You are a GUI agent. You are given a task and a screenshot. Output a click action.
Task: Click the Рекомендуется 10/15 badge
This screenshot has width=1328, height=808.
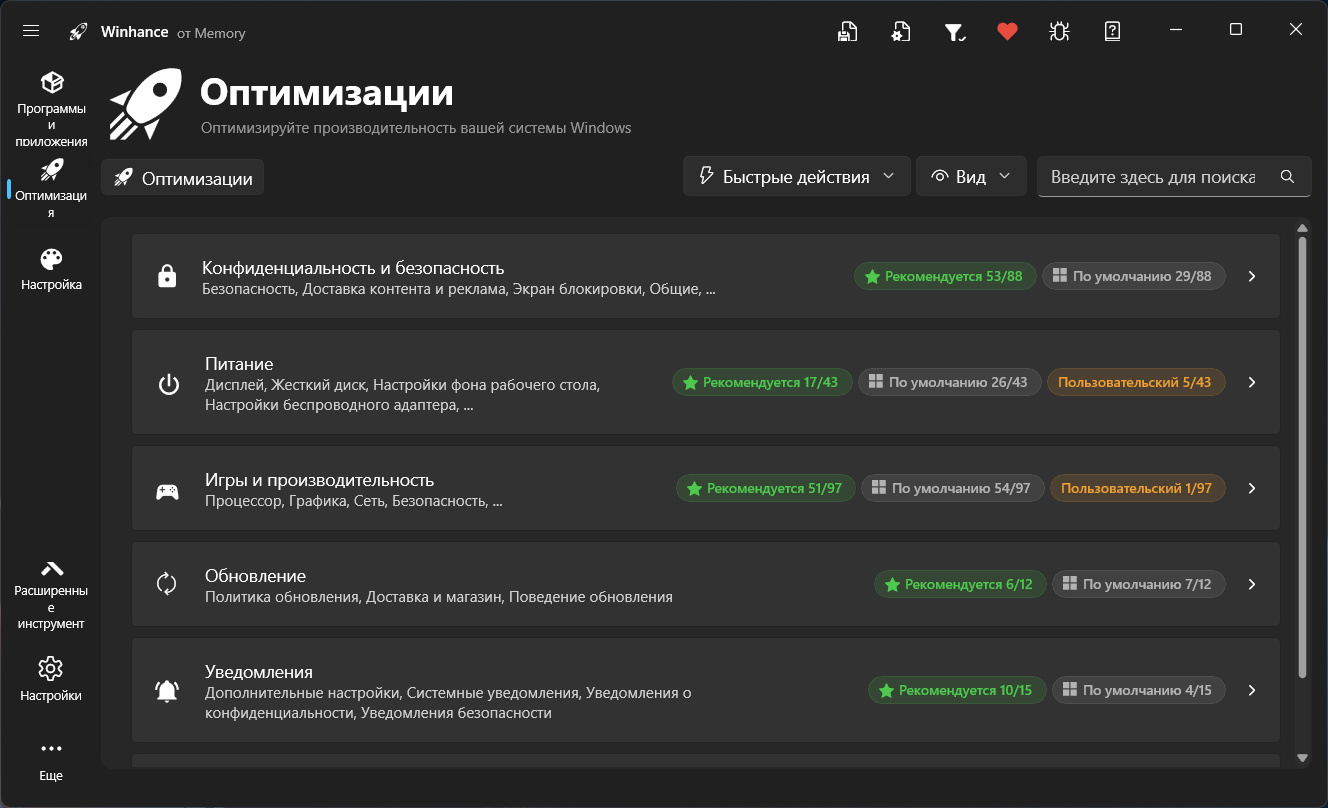[957, 690]
